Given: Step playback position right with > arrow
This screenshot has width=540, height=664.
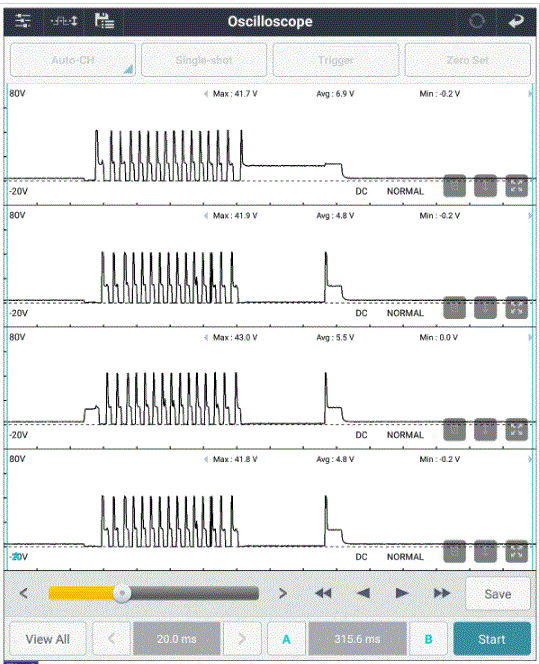Looking at the screenshot, I should coord(283,593).
